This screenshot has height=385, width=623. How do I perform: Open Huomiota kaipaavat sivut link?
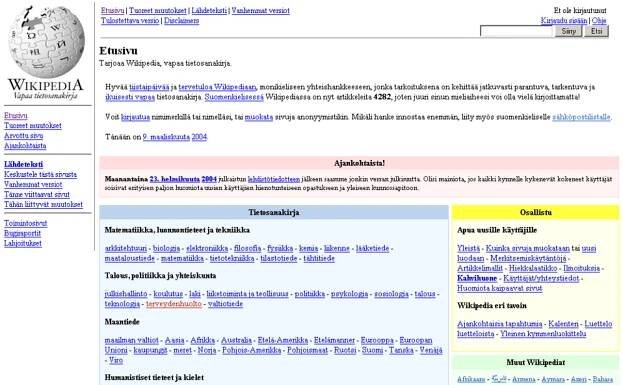point(500,288)
